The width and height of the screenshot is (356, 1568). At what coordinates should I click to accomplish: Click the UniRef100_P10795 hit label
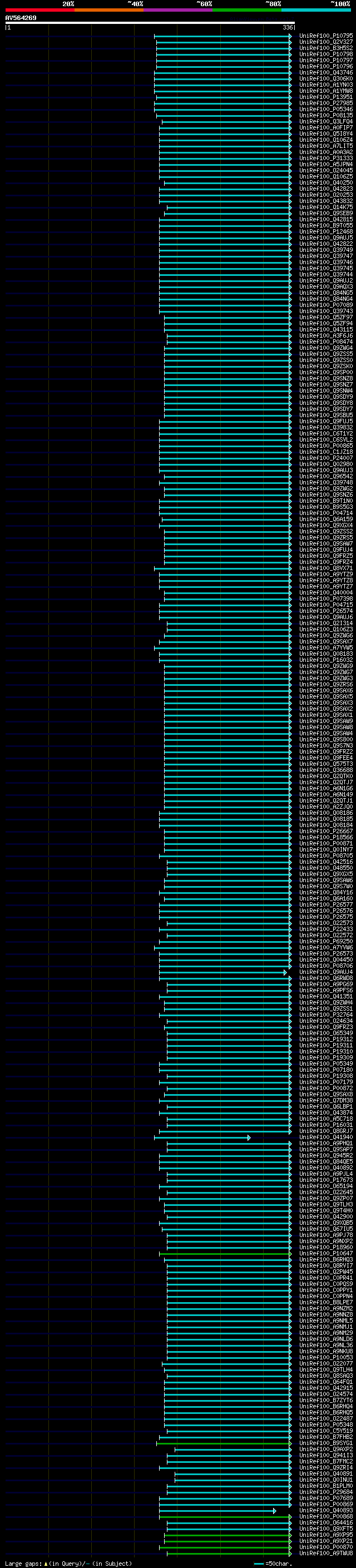(x=325, y=36)
